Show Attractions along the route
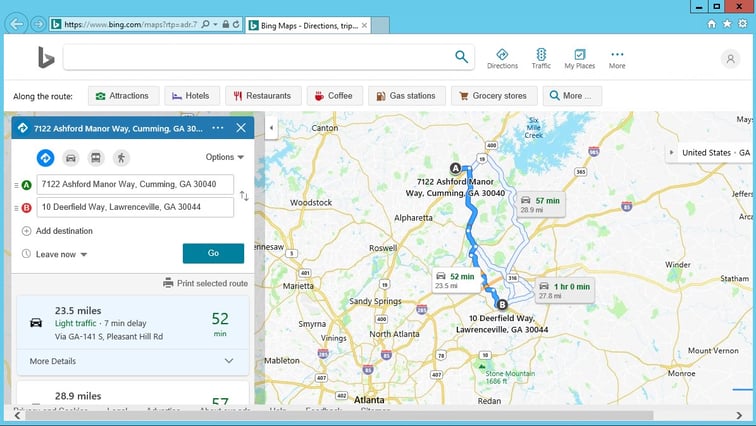This screenshot has height=426, width=756. (x=123, y=96)
